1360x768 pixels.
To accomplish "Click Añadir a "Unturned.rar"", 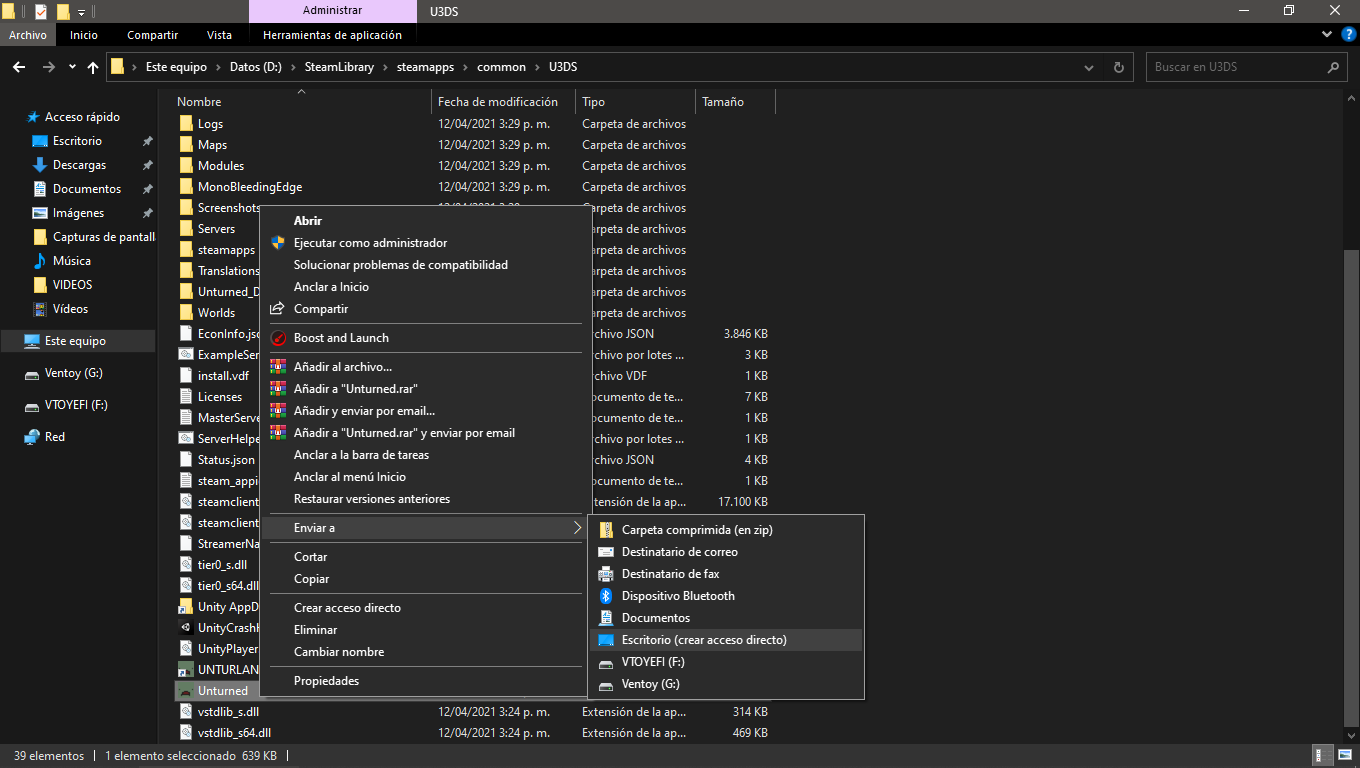I will 356,389.
